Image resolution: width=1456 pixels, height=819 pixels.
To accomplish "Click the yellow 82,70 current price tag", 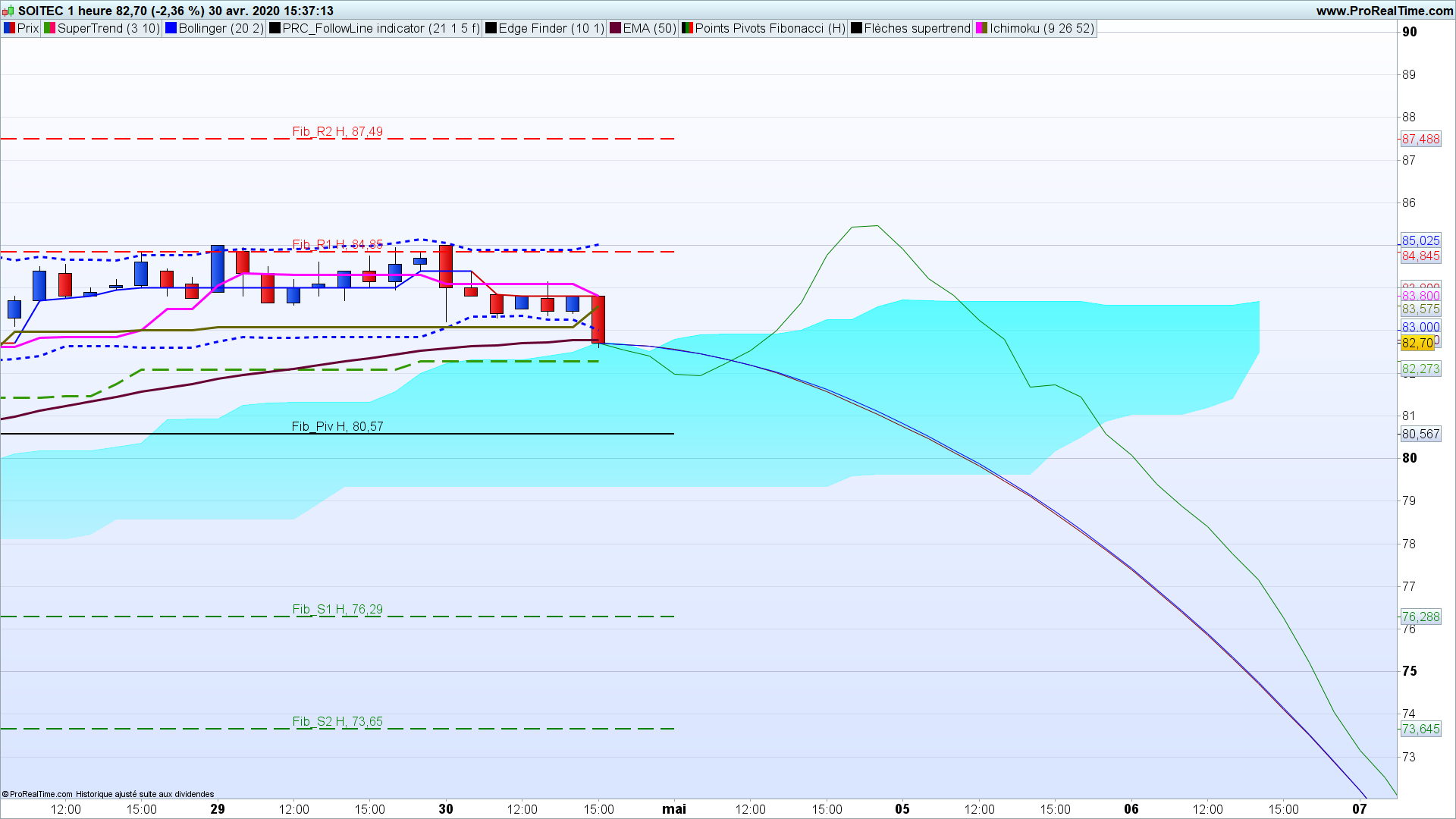I will click(1417, 343).
